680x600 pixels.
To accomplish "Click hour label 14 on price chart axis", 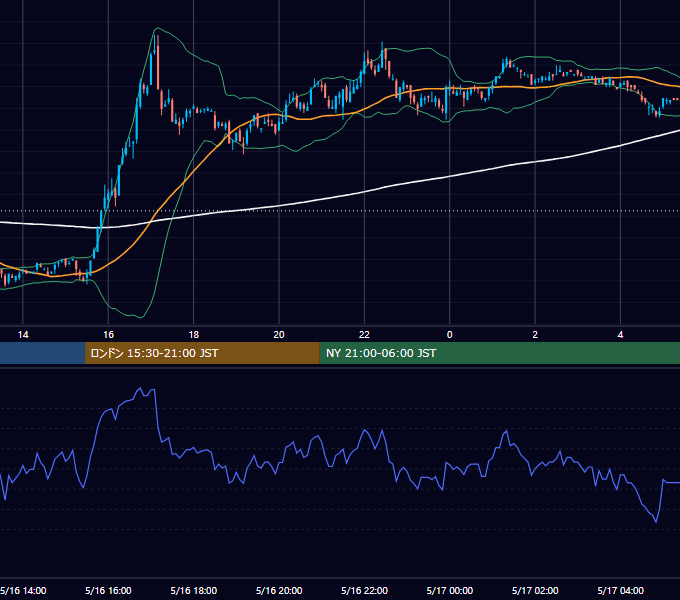I will (x=23, y=335).
